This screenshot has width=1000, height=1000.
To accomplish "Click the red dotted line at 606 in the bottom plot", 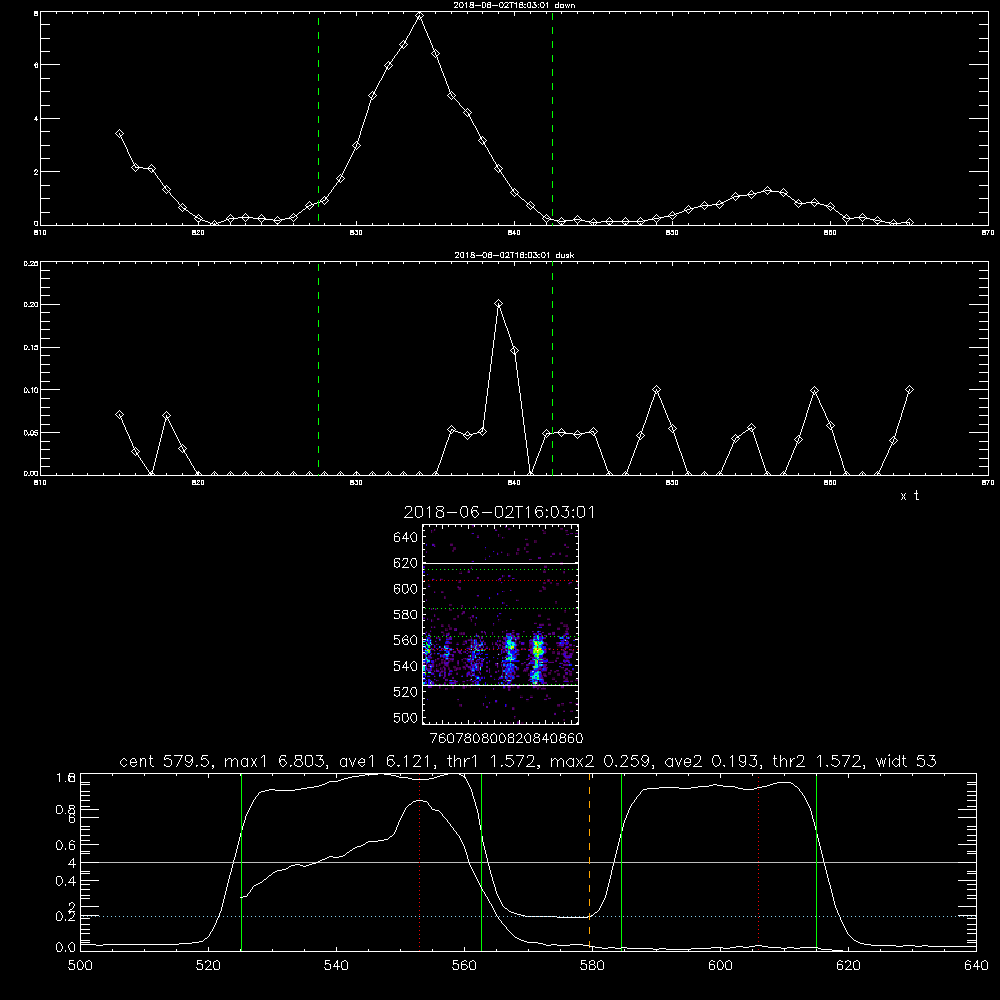I will pos(758,861).
